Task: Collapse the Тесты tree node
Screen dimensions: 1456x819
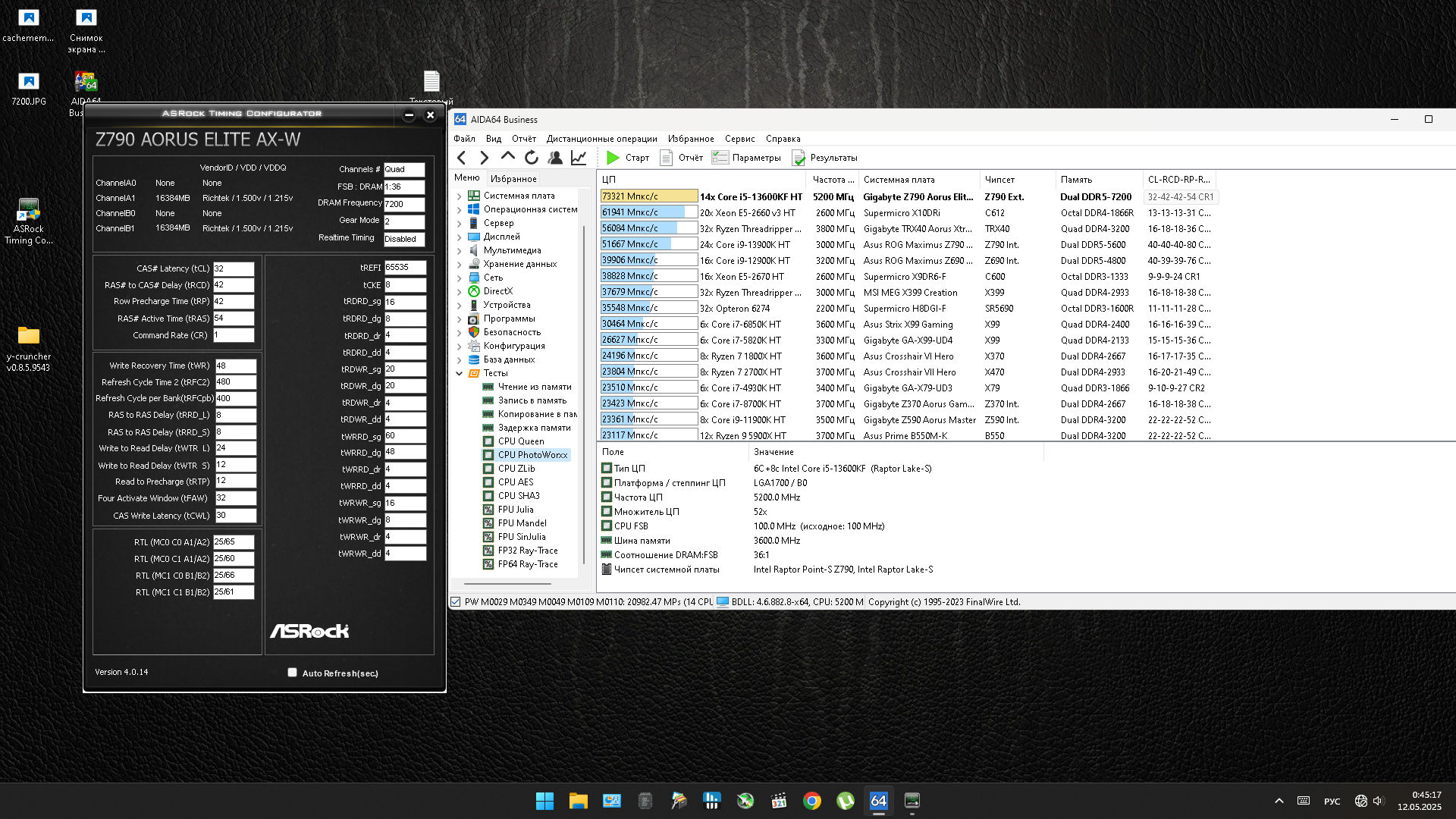Action: [459, 373]
